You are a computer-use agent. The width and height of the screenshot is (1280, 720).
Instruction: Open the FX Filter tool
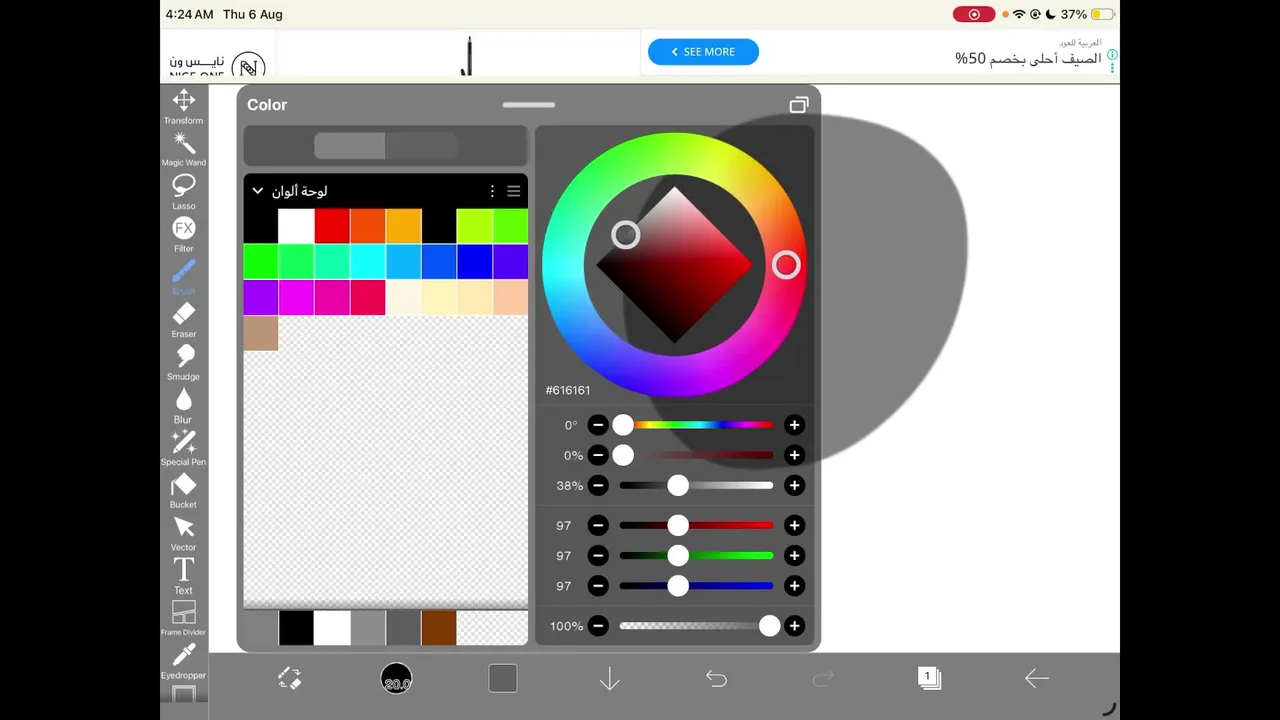coord(184,234)
